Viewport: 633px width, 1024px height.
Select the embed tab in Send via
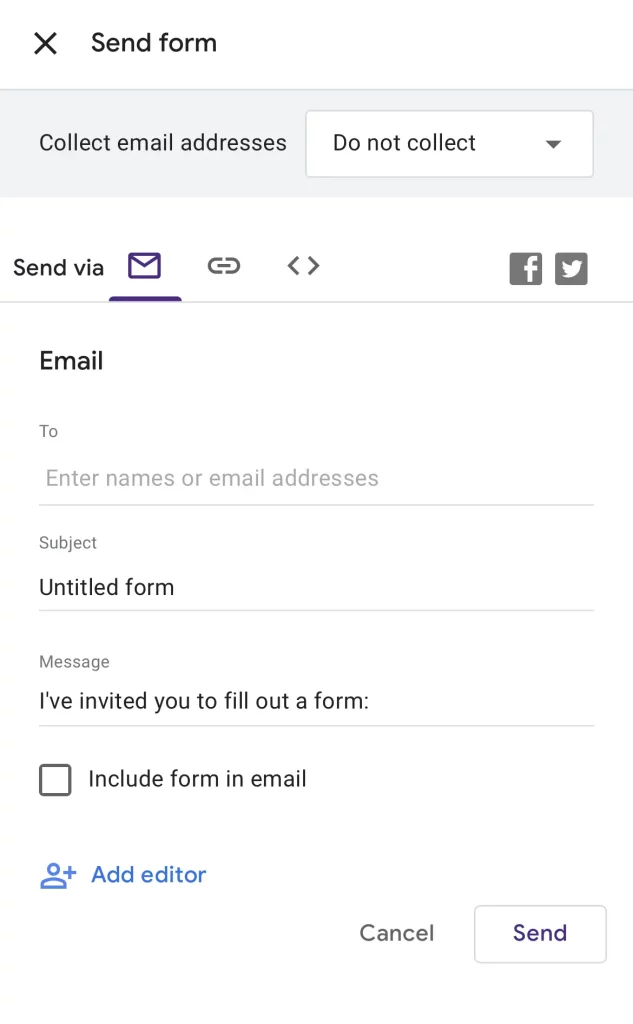coord(302,266)
